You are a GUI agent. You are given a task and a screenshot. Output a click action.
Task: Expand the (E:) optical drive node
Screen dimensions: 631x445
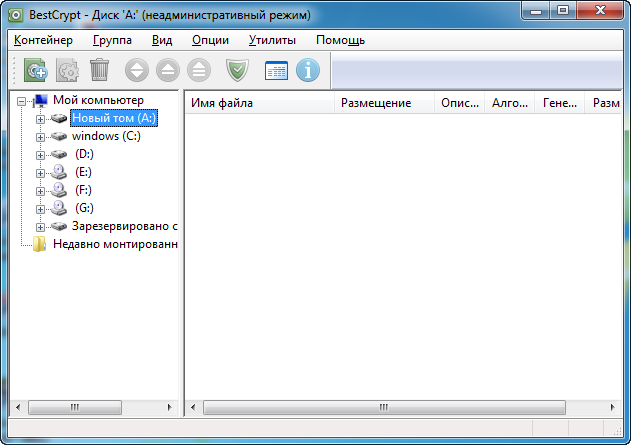tap(41, 172)
